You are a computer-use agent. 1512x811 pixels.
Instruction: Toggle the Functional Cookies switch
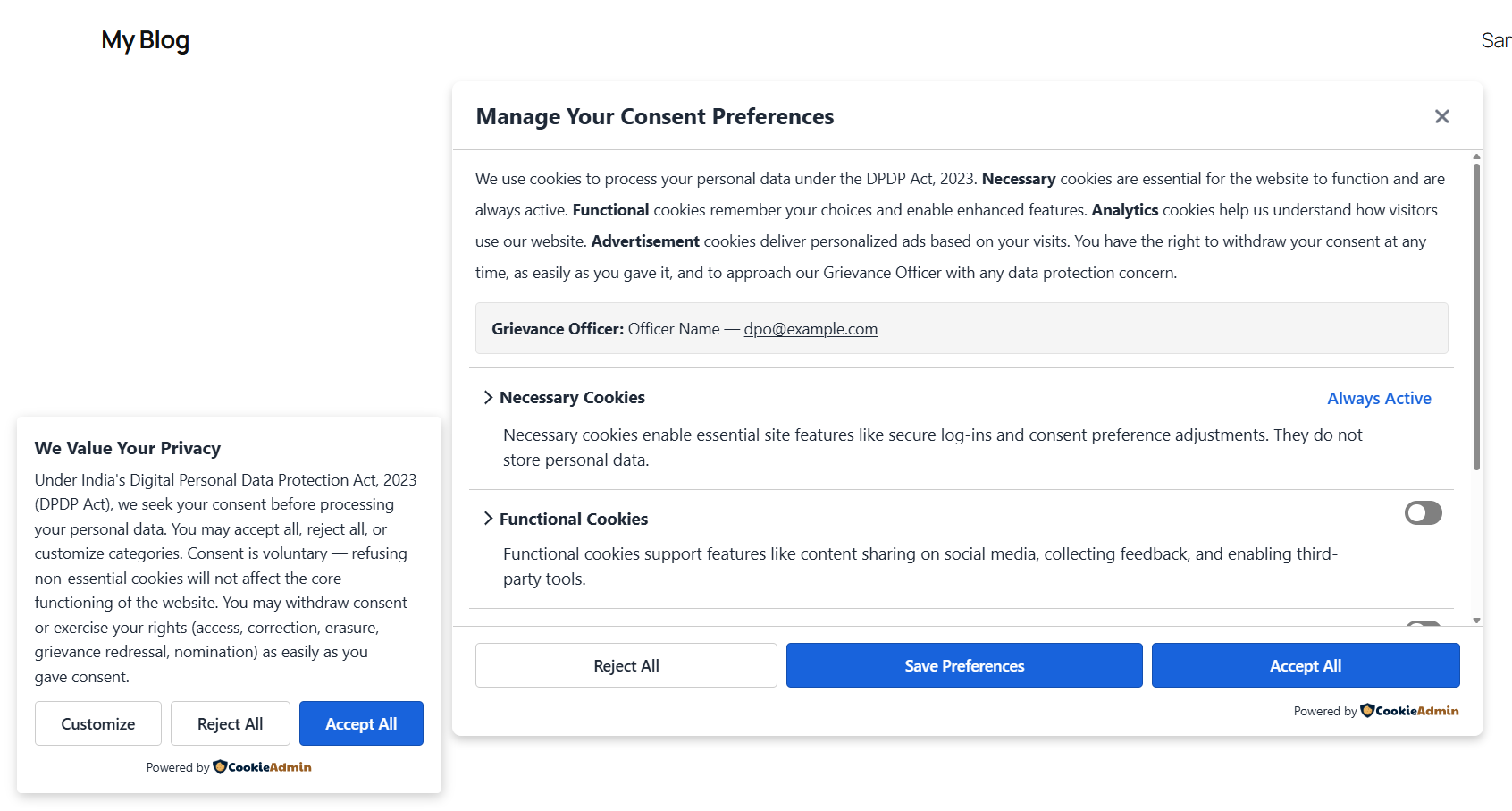click(x=1423, y=512)
